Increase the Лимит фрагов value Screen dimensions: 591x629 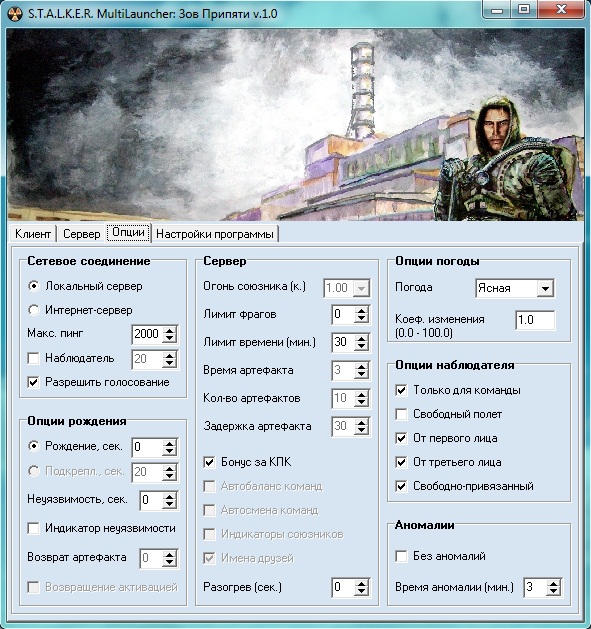361,310
